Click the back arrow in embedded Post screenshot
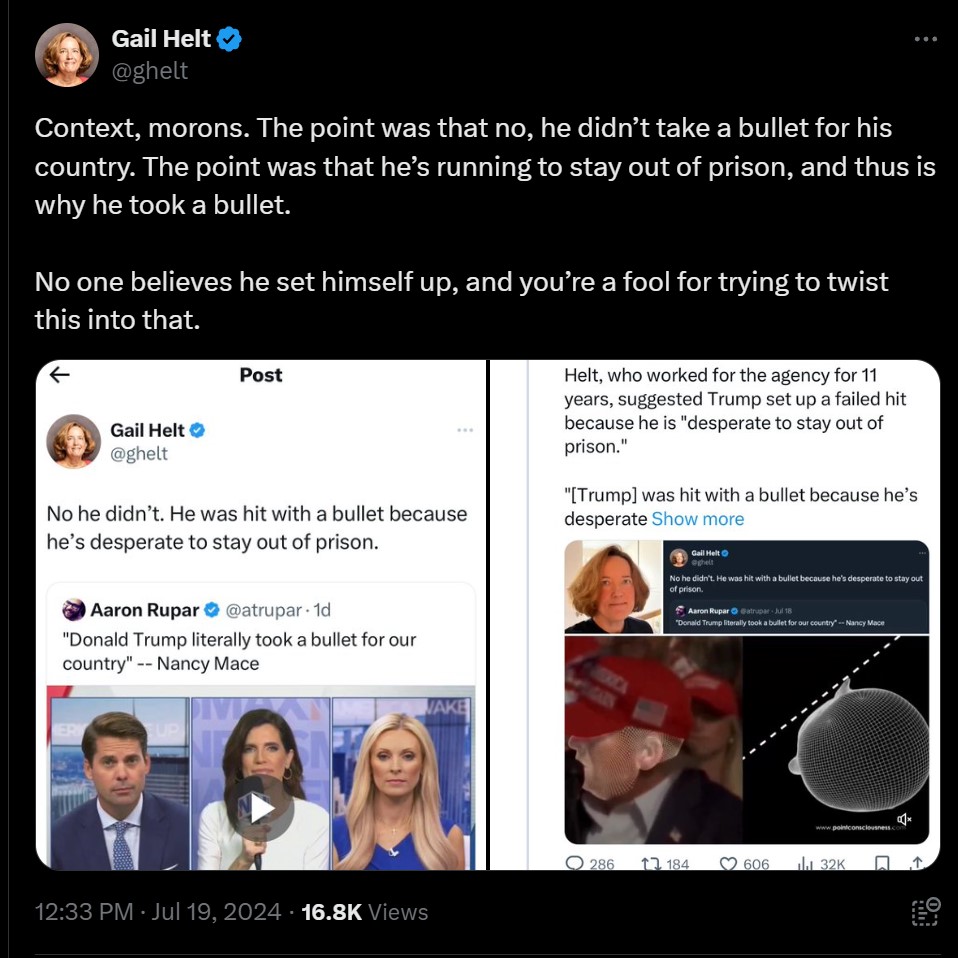958x958 pixels. click(x=59, y=375)
